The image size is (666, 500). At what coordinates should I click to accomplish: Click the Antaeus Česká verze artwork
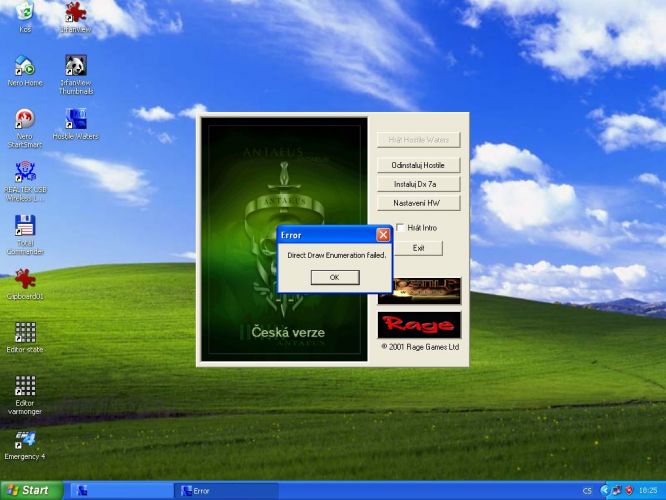click(x=284, y=240)
